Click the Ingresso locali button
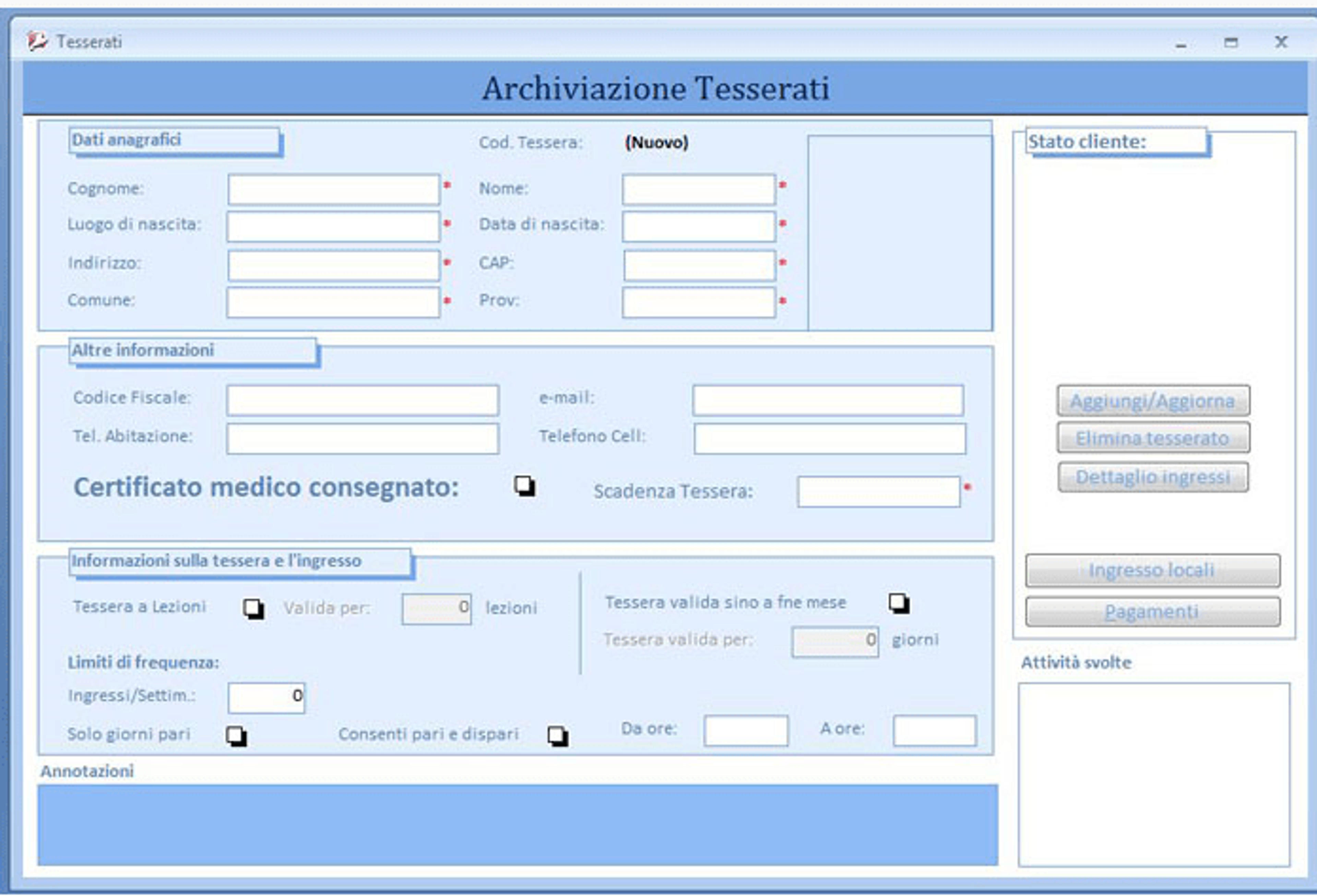This screenshot has width=1317, height=896. point(1153,570)
